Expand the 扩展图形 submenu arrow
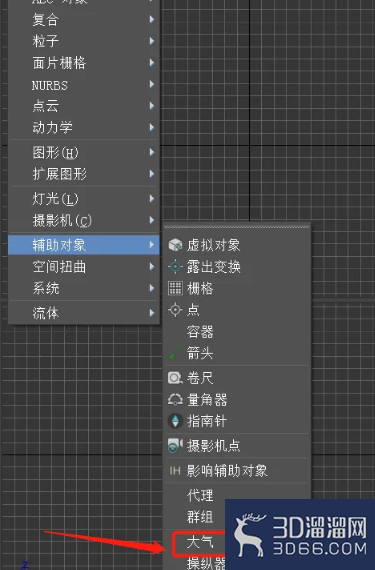The image size is (375, 570). tap(152, 174)
